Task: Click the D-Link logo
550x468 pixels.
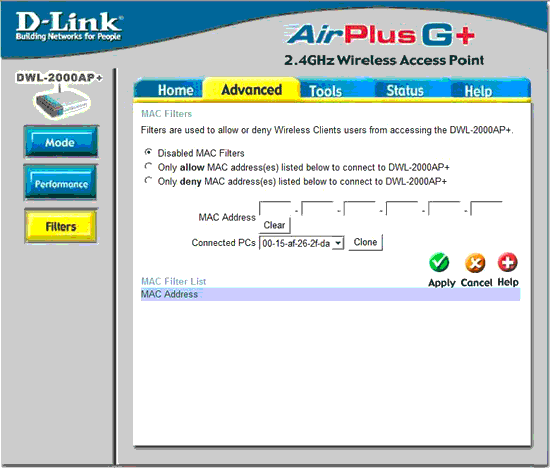Action: click(69, 26)
